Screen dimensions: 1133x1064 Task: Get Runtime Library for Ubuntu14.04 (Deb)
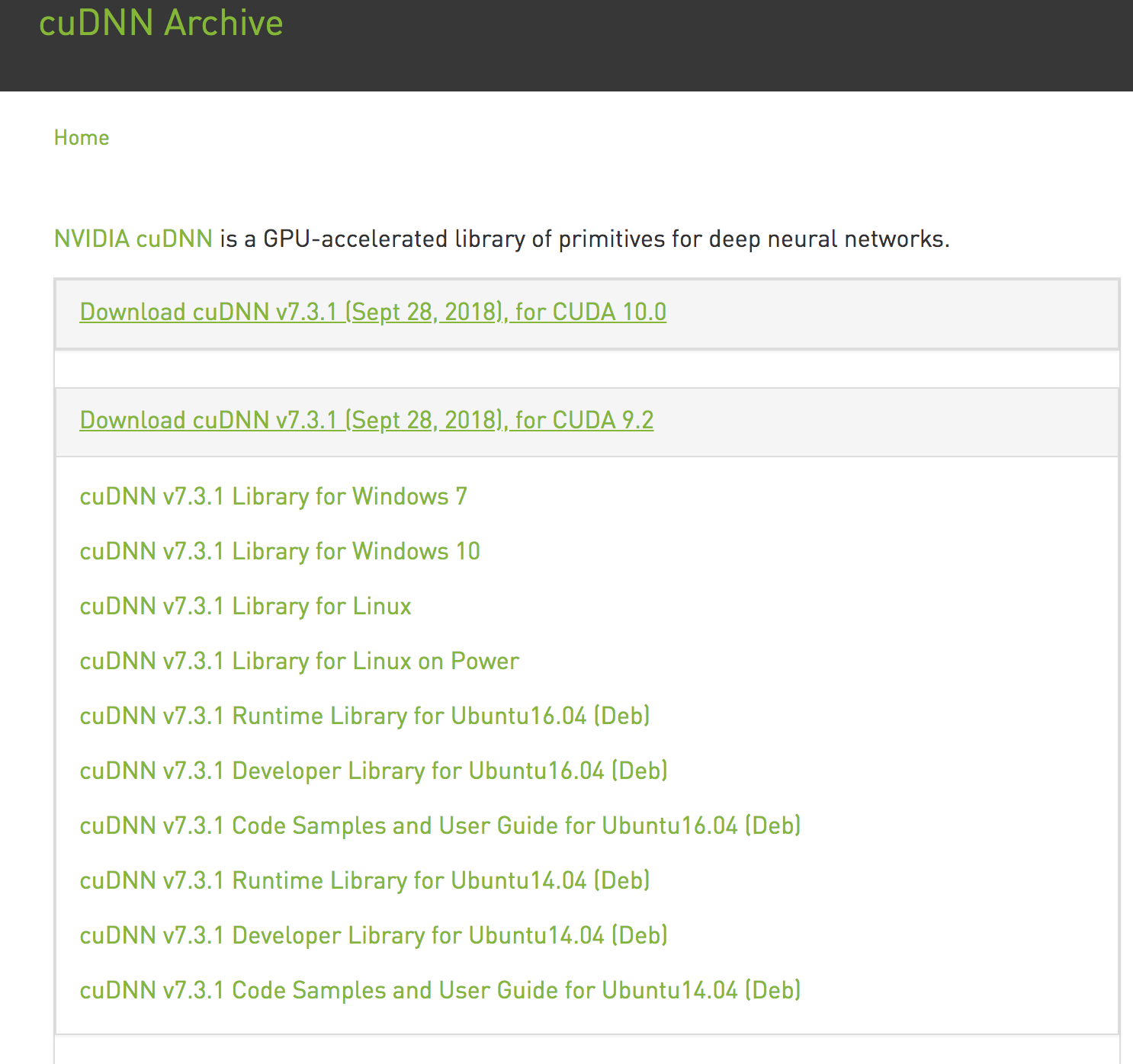[364, 881]
